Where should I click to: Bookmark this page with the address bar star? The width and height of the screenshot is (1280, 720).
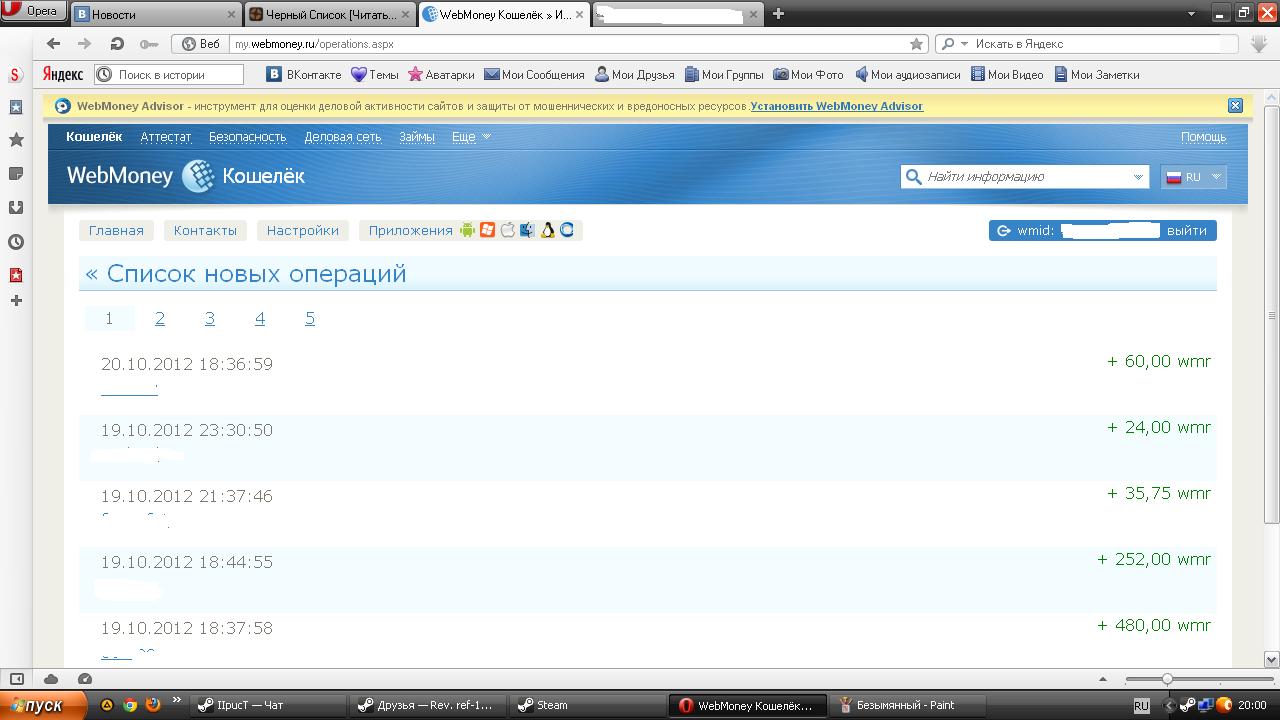click(x=916, y=44)
